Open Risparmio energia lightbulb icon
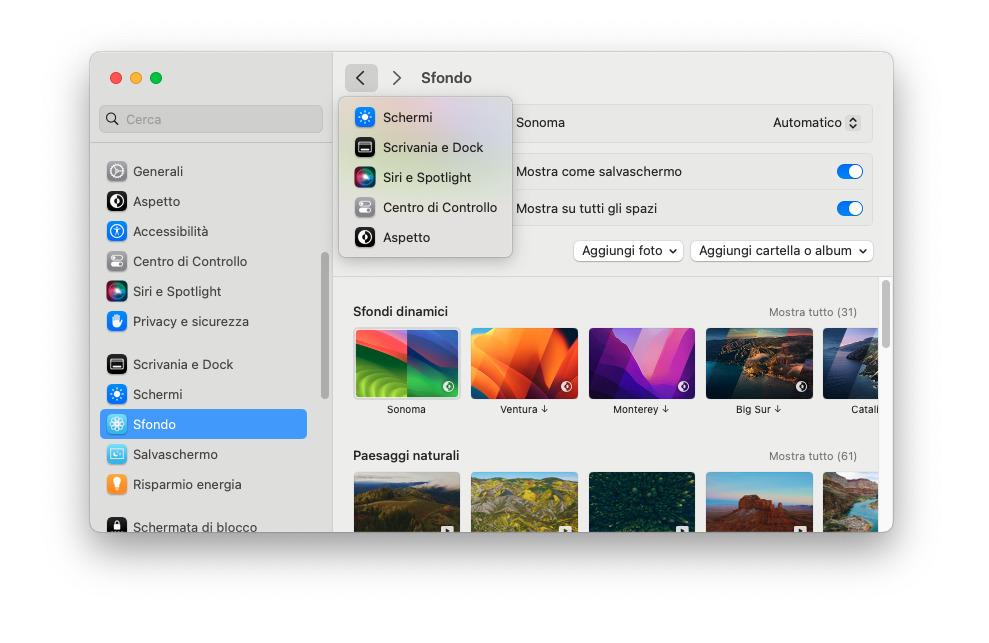Image resolution: width=989 pixels, height=643 pixels. point(117,484)
